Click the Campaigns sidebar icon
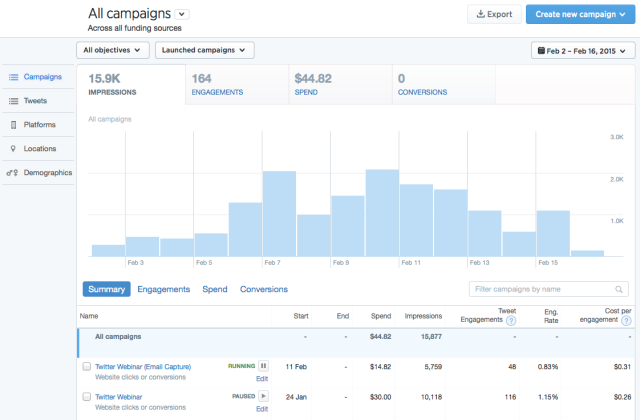Image resolution: width=640 pixels, height=420 pixels. coord(13,76)
